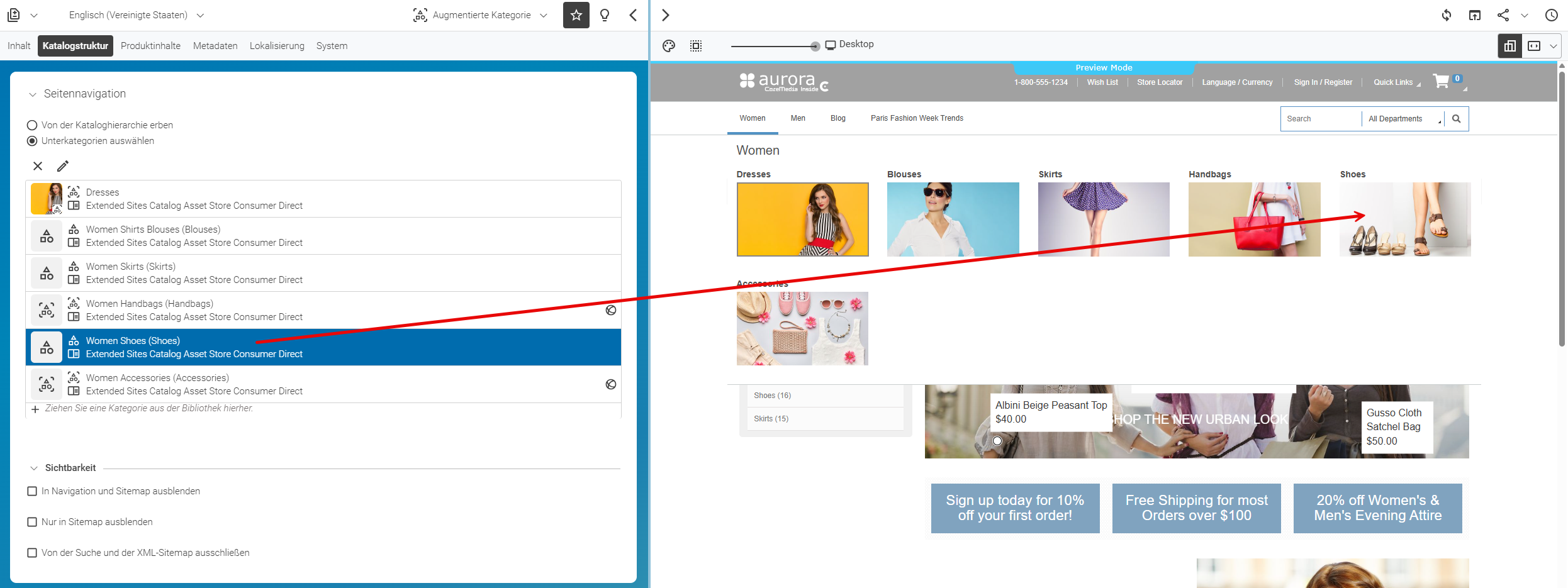Viewport: 1568px width, 588px height.
Task: Click the pencil edit icon above category list
Action: (63, 166)
